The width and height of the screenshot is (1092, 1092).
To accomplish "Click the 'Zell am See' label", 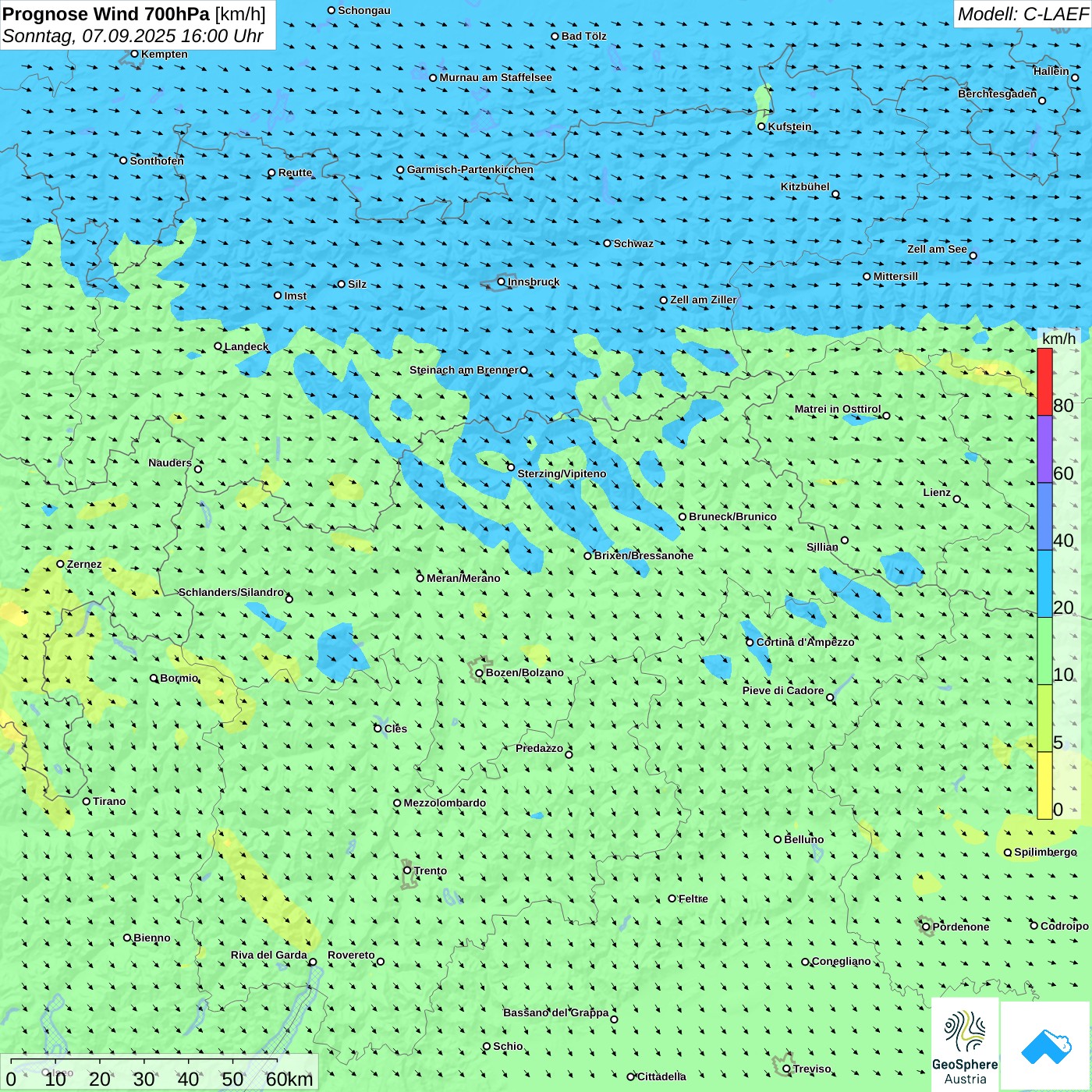I will tap(937, 249).
